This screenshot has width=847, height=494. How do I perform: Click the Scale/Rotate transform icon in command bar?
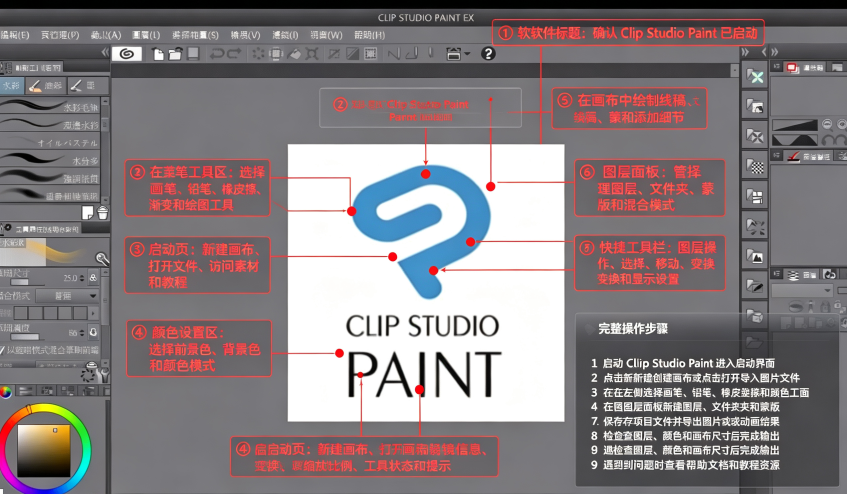coord(312,53)
